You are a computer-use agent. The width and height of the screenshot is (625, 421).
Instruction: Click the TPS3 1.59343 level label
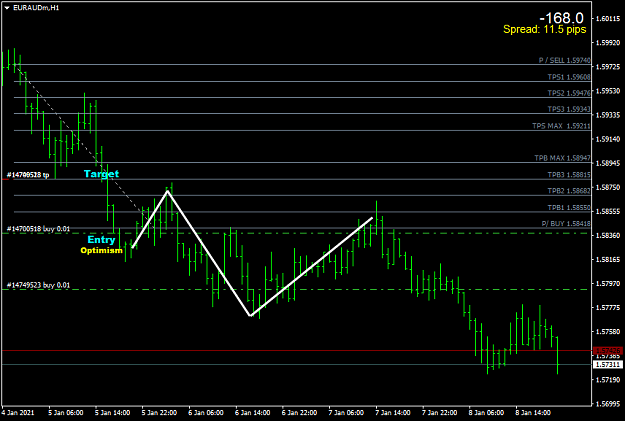click(569, 109)
